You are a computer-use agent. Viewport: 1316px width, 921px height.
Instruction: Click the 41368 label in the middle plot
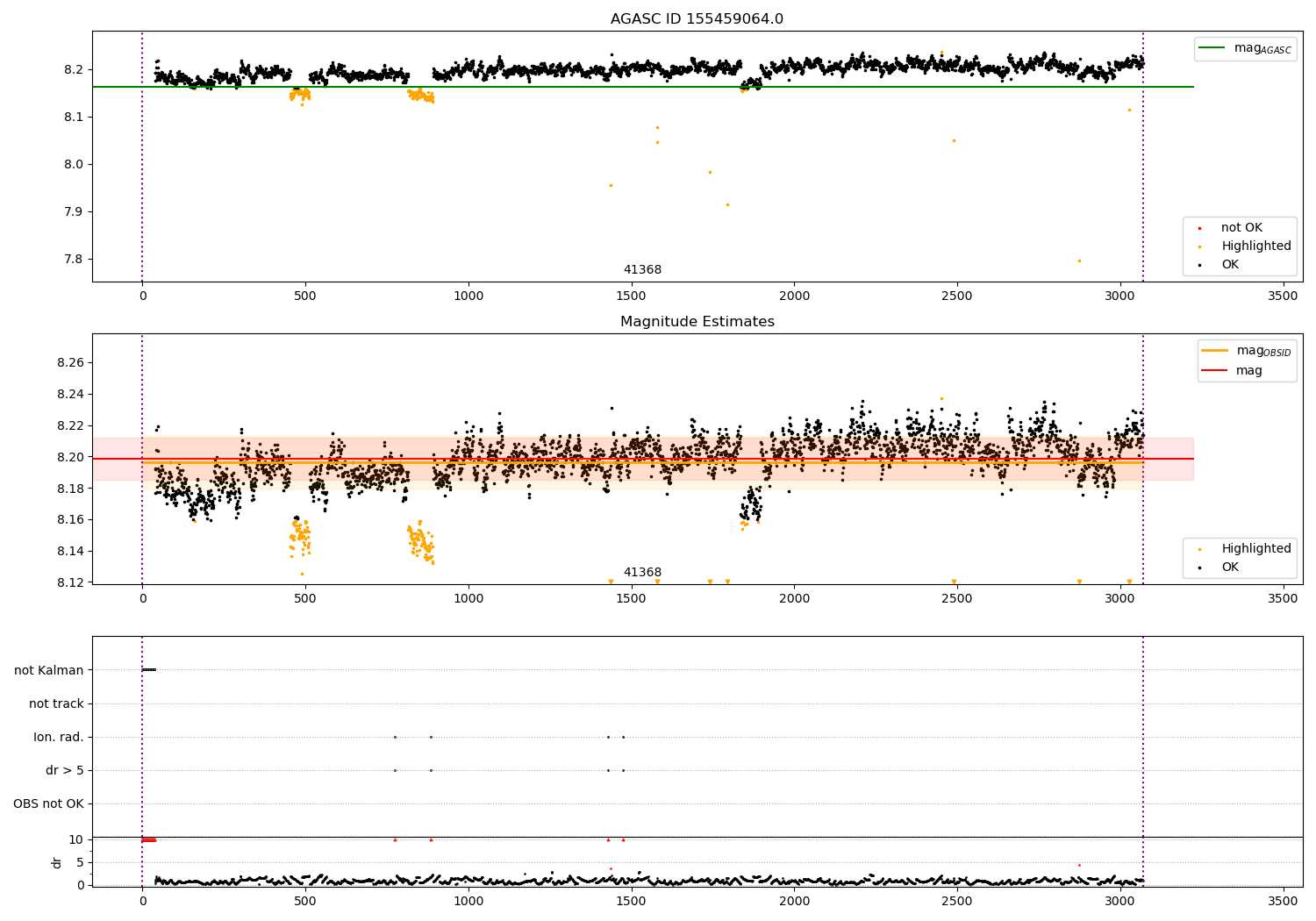click(x=642, y=573)
